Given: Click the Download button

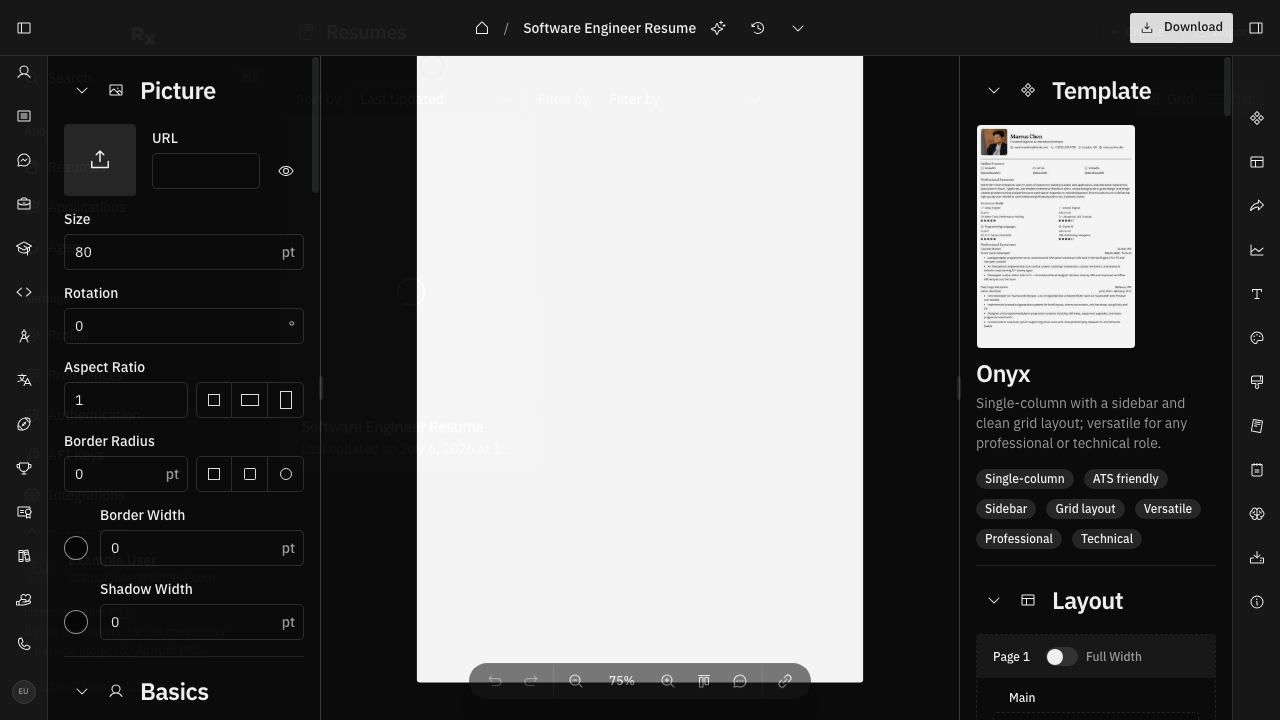Looking at the screenshot, I should (x=1181, y=28).
